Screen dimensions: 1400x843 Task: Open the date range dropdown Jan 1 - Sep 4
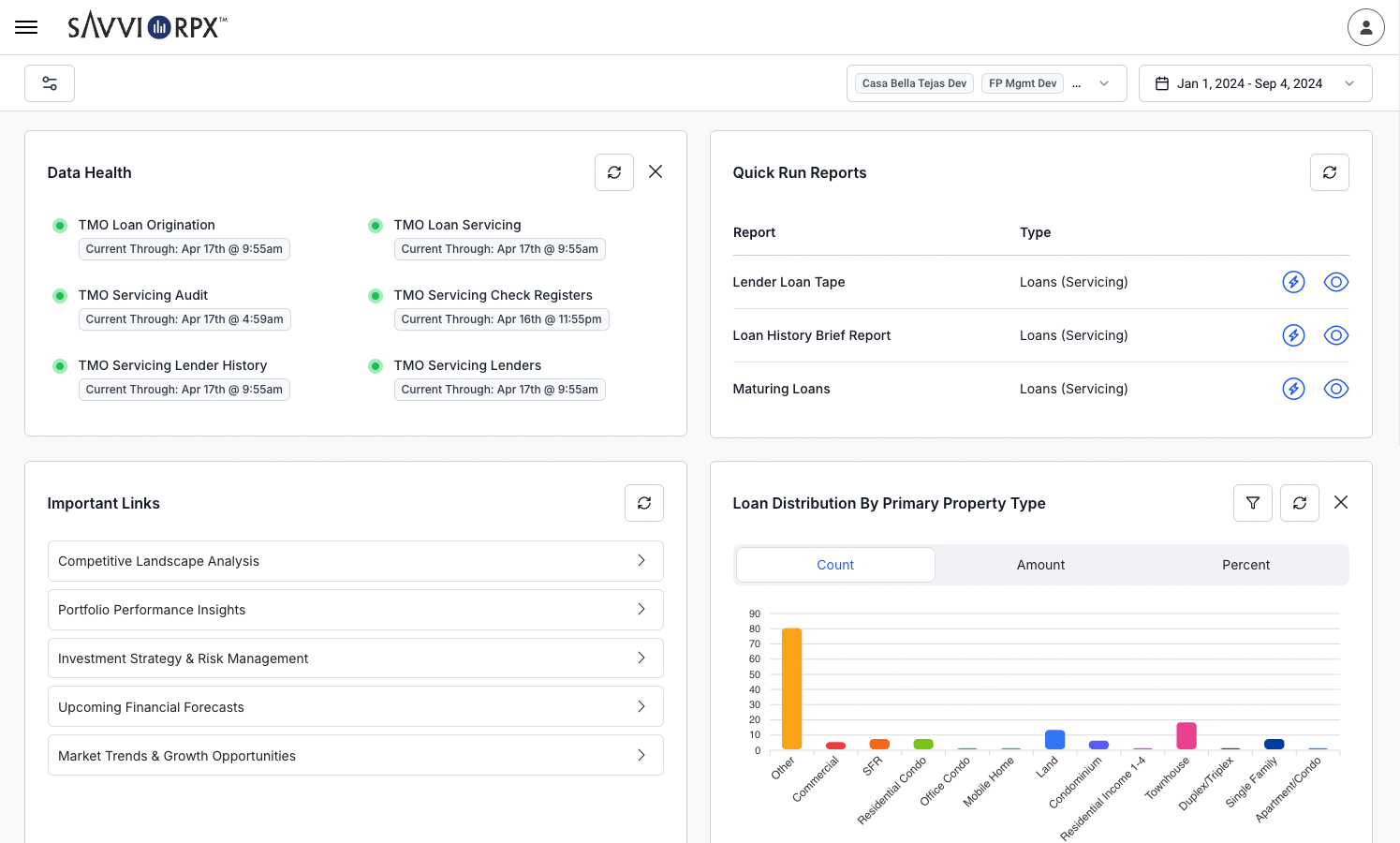(x=1255, y=83)
